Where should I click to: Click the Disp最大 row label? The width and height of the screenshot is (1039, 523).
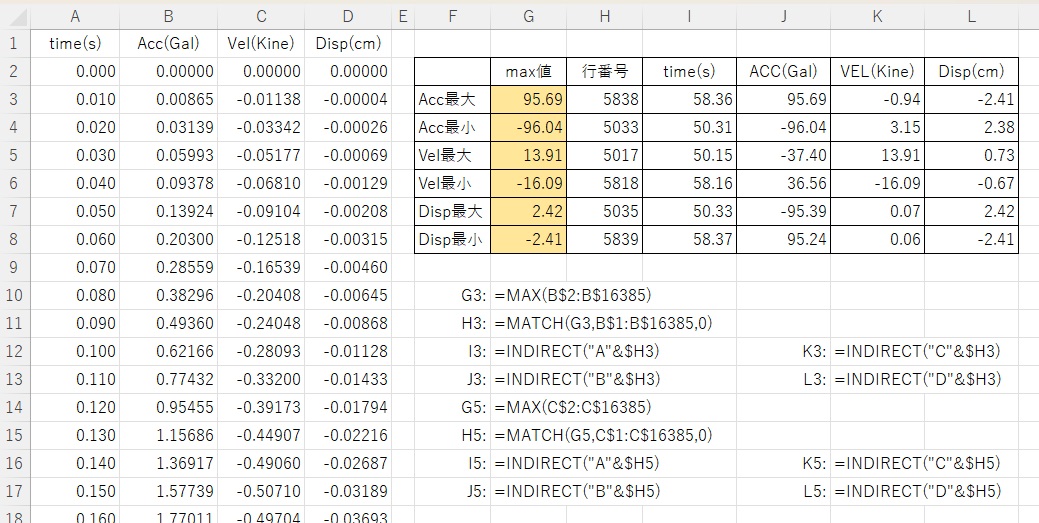453,212
